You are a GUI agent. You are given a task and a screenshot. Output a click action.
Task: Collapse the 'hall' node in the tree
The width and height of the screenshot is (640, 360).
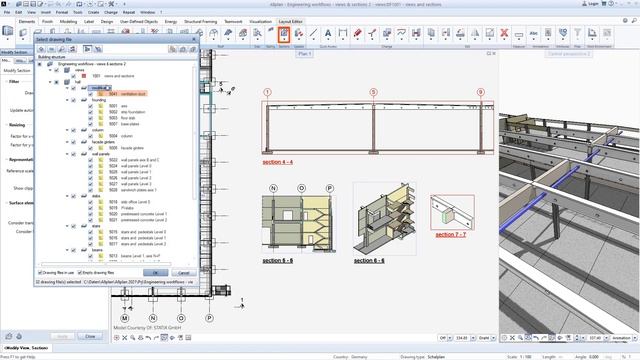point(50,82)
